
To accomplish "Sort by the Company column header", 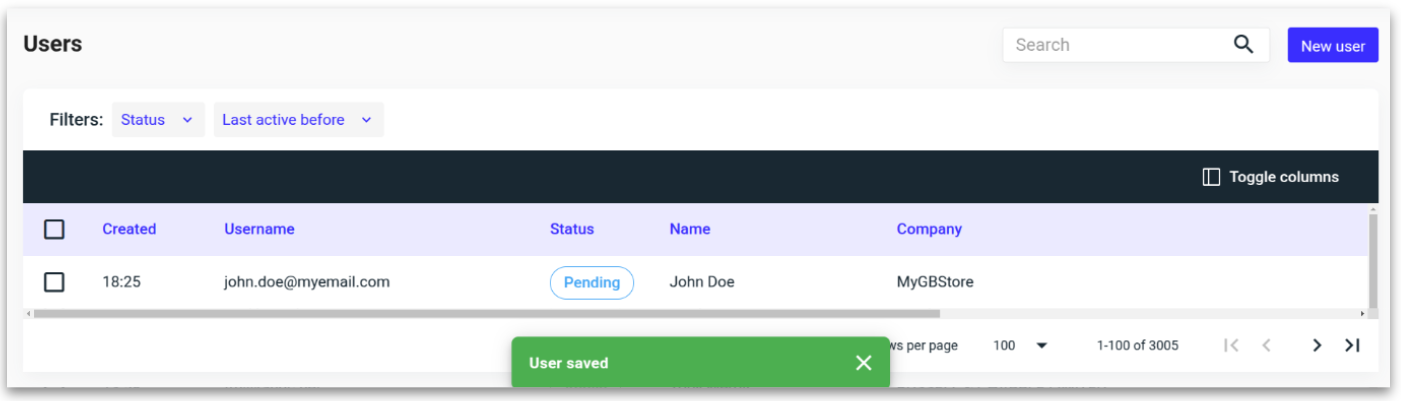I will coord(929,229).
